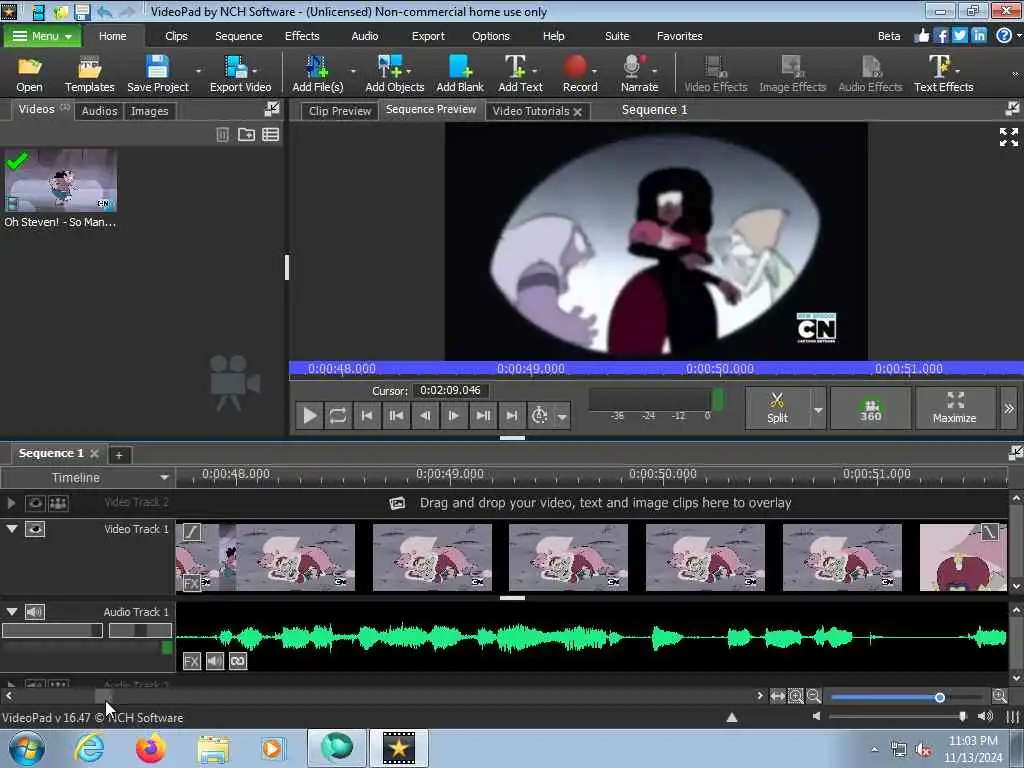
Task: Click the new folder icon in the bin
Action: (246, 135)
